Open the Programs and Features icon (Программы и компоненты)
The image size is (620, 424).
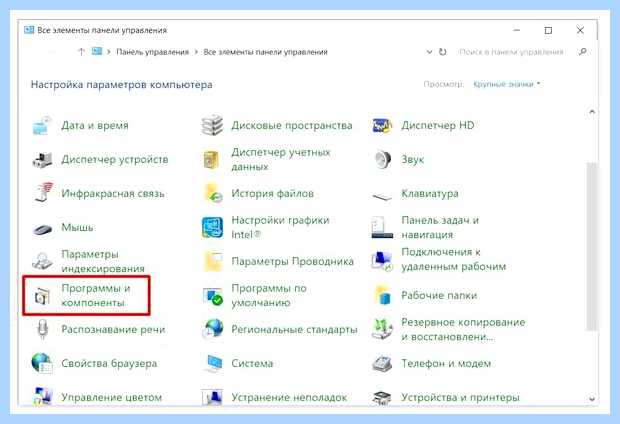[x=42, y=296]
